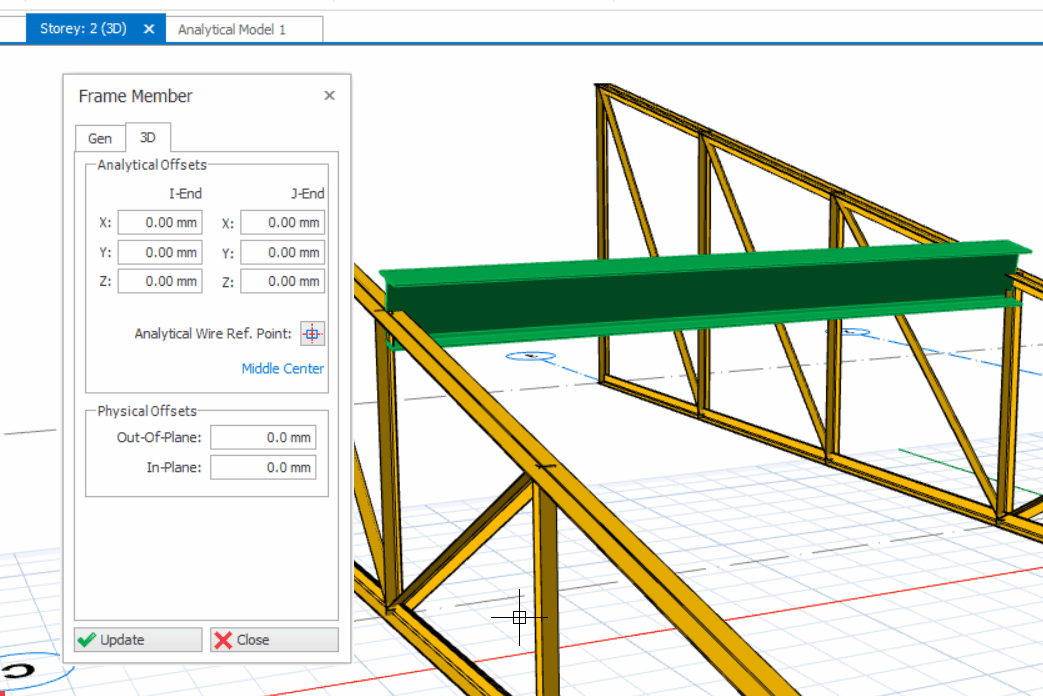Switch to the Analytical Model 1 tab
Viewport: 1043px width, 696px height.
232,29
